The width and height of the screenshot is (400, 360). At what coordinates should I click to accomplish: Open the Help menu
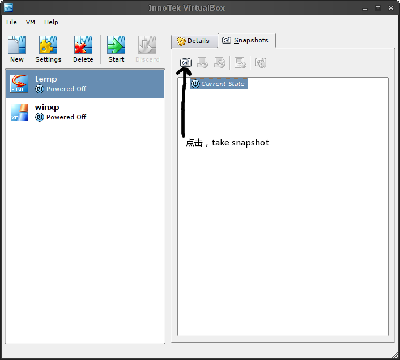(x=51, y=22)
